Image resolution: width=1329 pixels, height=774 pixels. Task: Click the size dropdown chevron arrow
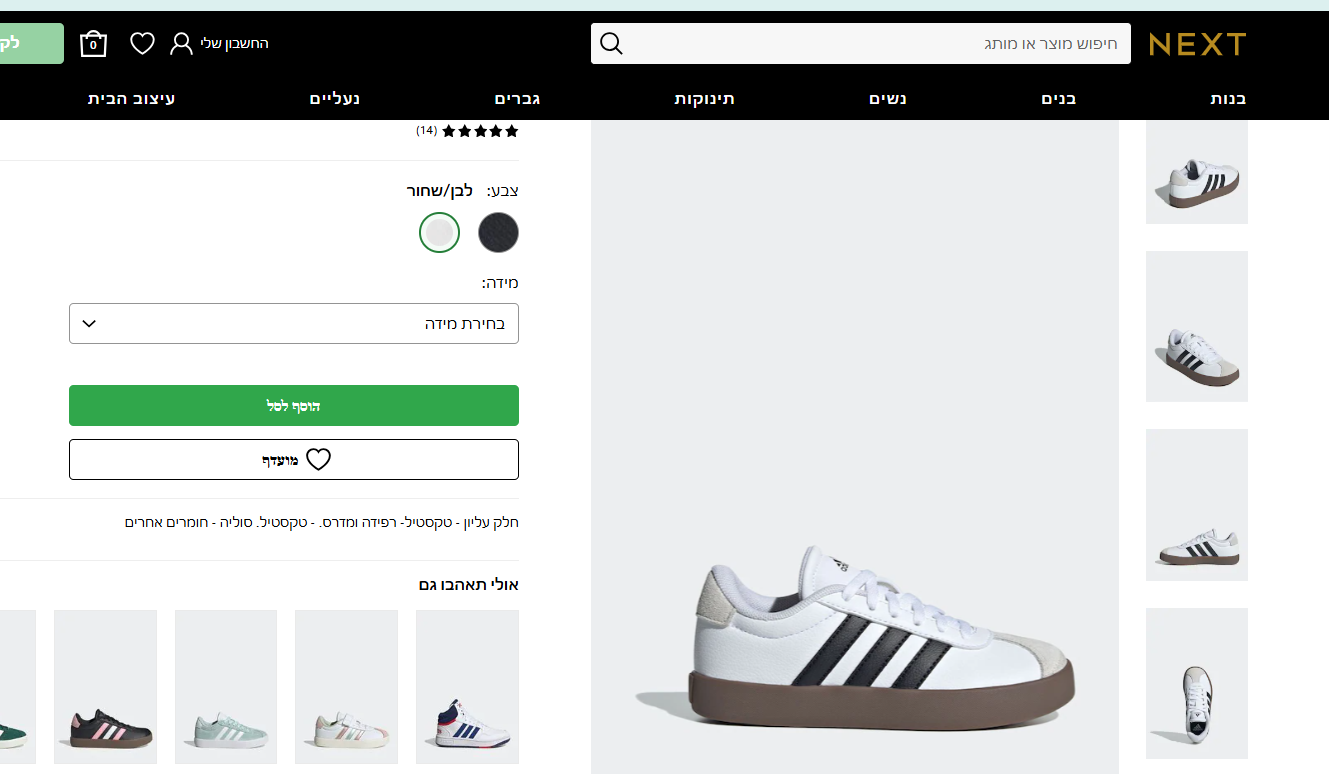pos(88,324)
